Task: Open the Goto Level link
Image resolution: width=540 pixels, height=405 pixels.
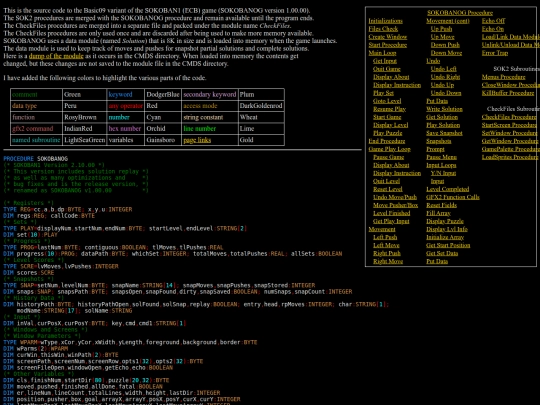Action: click(387, 101)
